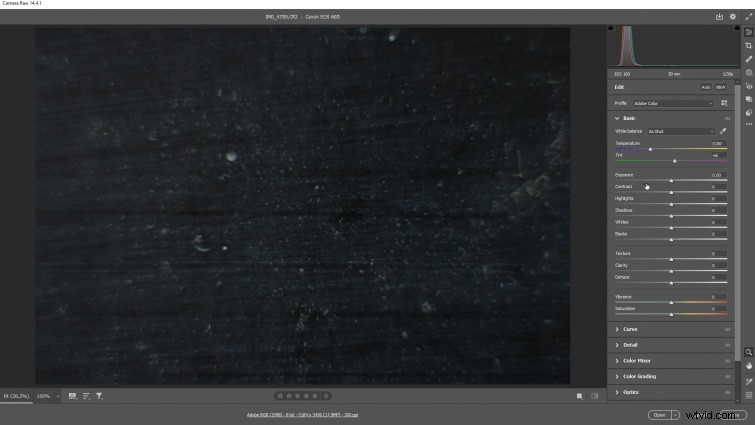Click the Tint slider handle
Image resolution: width=755 pixels, height=425 pixels.
tap(675, 161)
